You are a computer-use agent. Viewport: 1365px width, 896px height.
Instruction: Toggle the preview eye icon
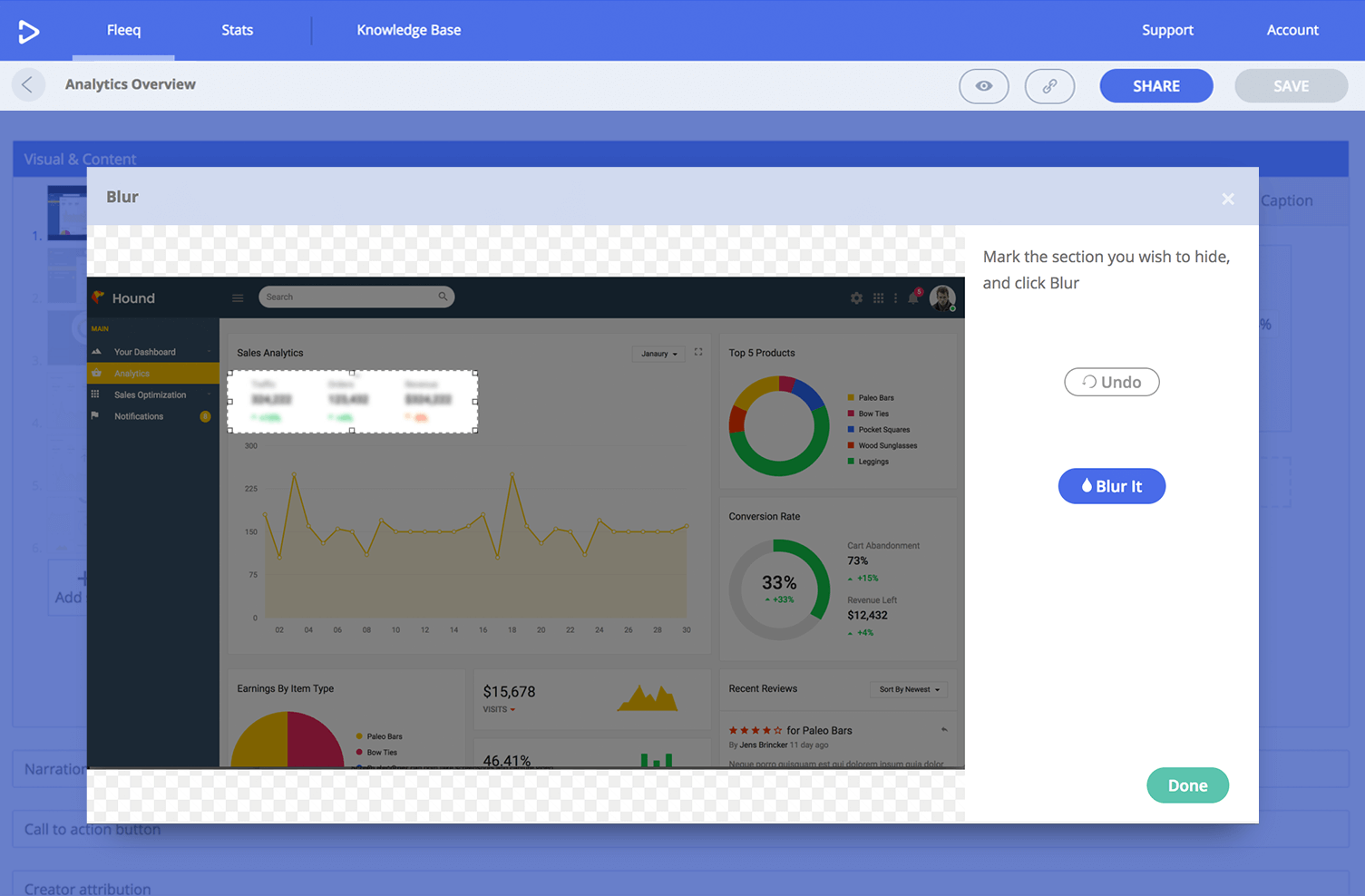(x=984, y=86)
